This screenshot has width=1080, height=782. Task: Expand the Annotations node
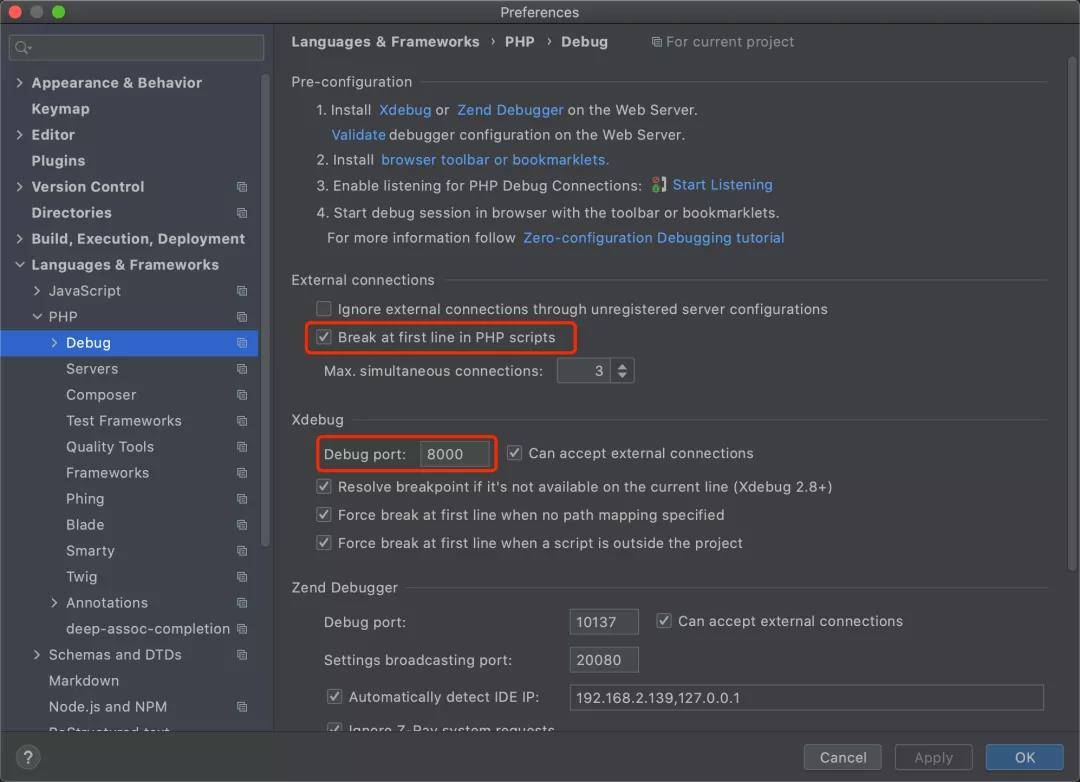(x=54, y=603)
